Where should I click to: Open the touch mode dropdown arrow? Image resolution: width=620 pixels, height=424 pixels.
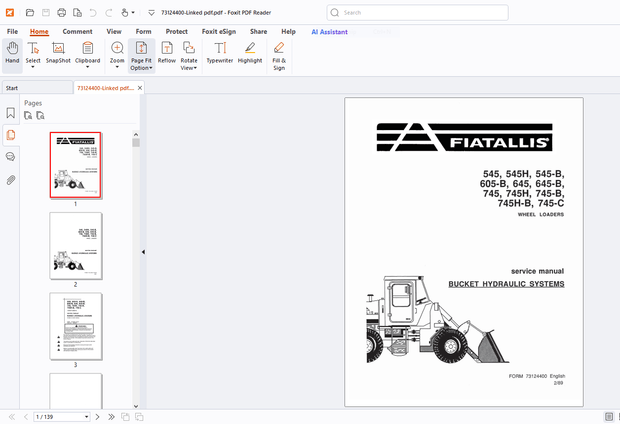[133, 13]
